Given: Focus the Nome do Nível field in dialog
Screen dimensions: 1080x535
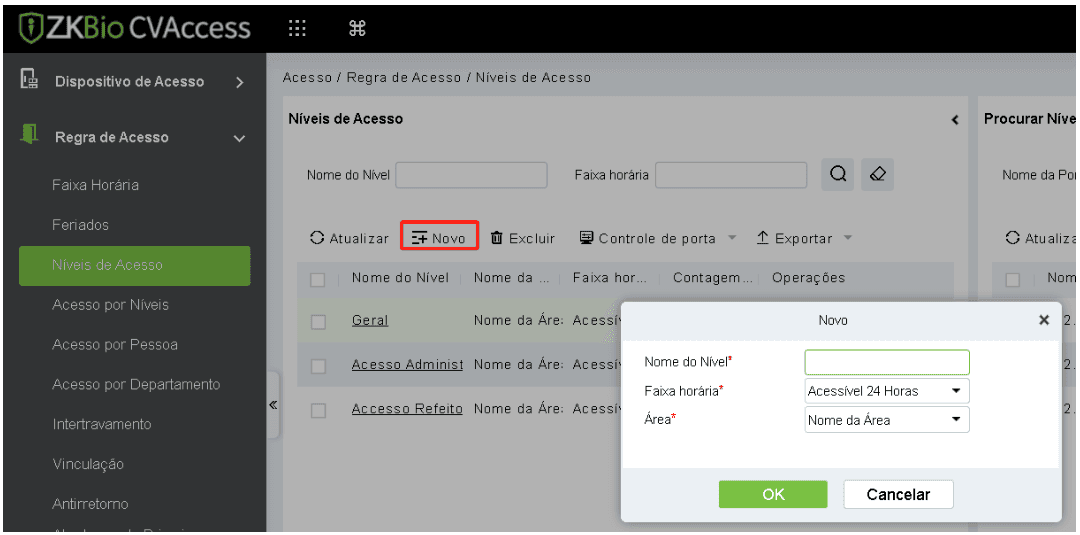Looking at the screenshot, I should [x=886, y=362].
